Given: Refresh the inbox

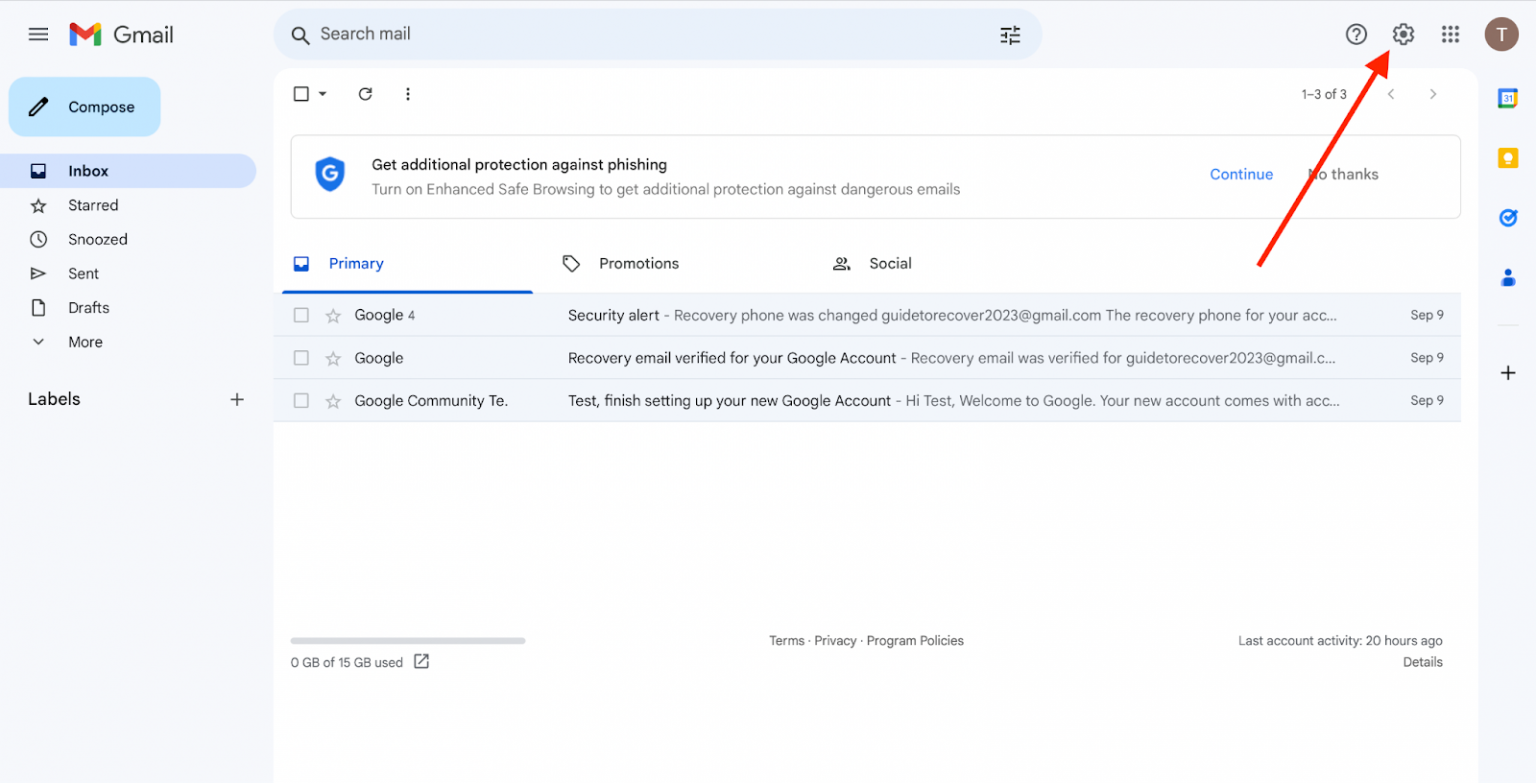Looking at the screenshot, I should click(365, 93).
